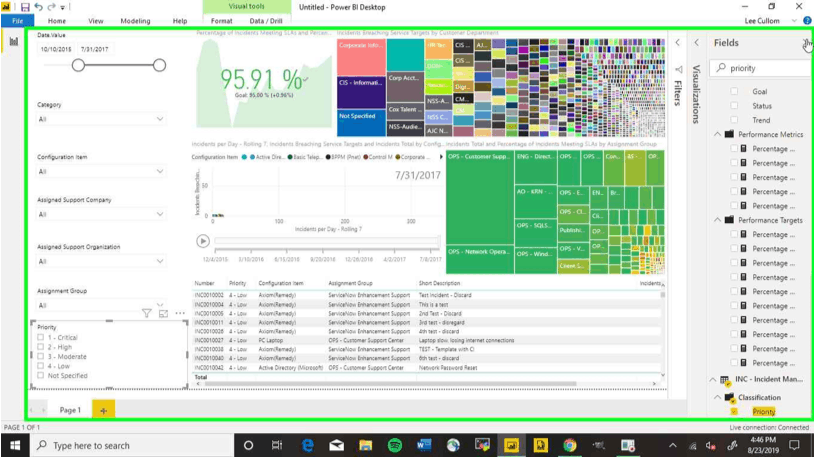Switch to Power BI Desktop taskbar icon
The width and height of the screenshot is (815, 458).
point(511,446)
